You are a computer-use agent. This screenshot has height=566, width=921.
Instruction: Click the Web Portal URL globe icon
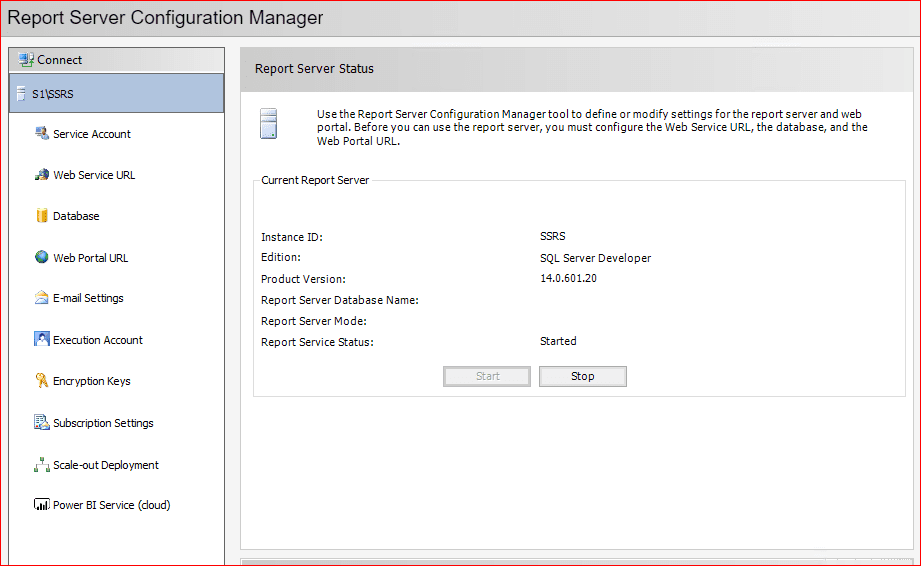click(x=42, y=257)
